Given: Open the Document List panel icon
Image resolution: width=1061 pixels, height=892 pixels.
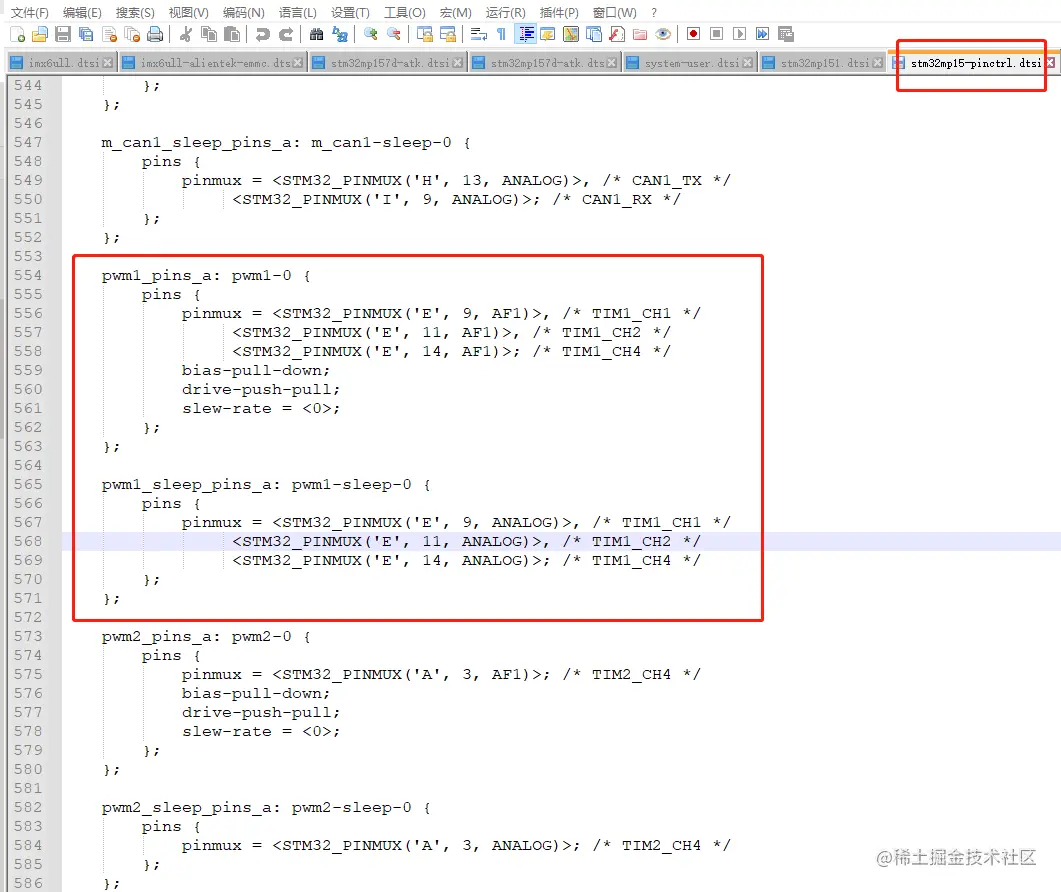Looking at the screenshot, I should (x=593, y=34).
